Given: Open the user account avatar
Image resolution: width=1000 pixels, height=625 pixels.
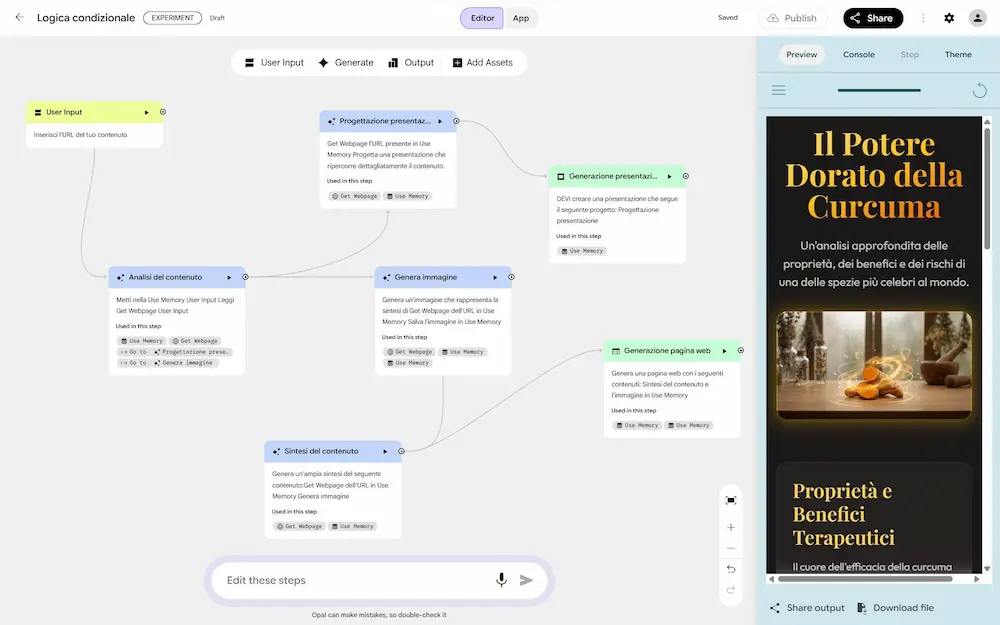Looking at the screenshot, I should click(977, 18).
